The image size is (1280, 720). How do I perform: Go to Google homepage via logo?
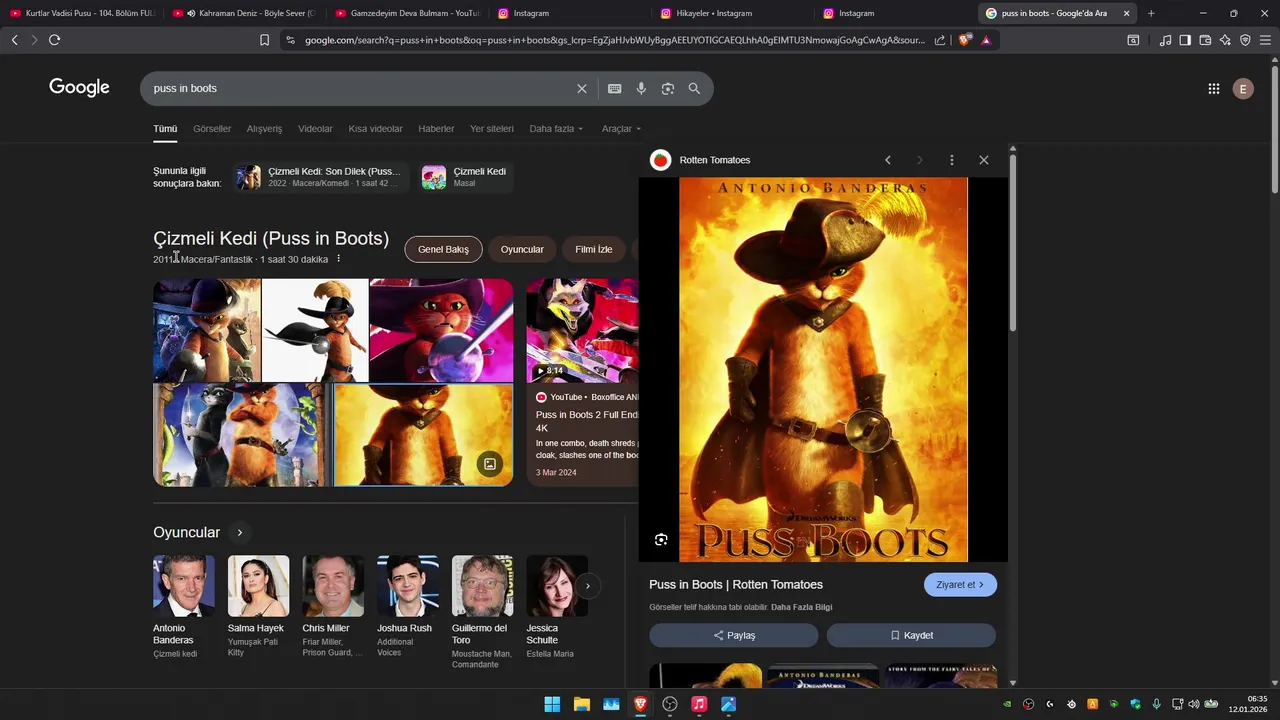pyautogui.click(x=79, y=88)
